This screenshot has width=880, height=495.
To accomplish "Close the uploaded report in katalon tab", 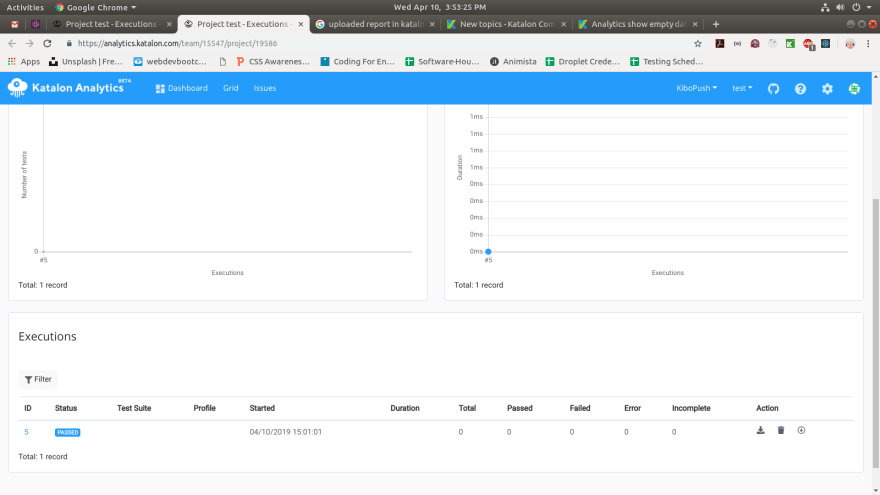I will (432, 24).
